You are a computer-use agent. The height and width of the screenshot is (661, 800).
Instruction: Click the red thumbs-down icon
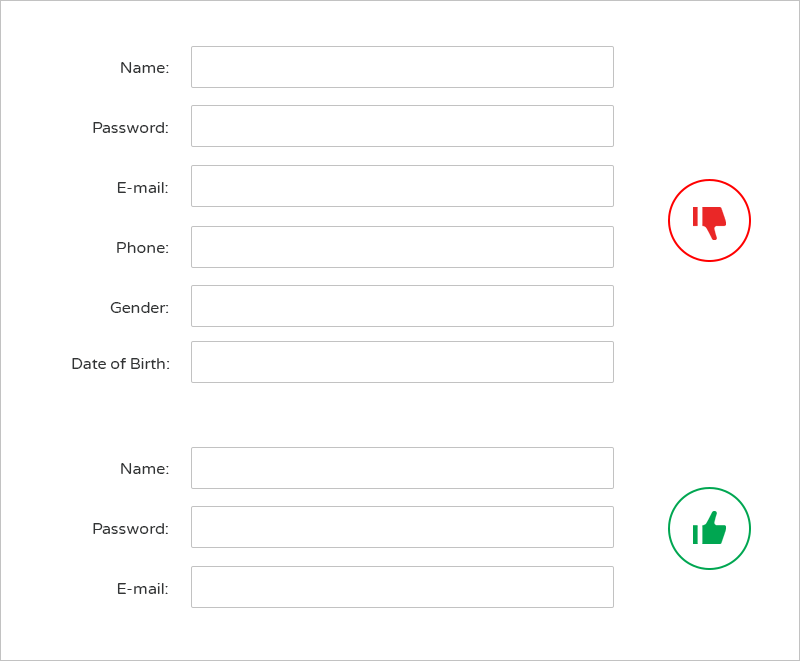[x=709, y=220]
